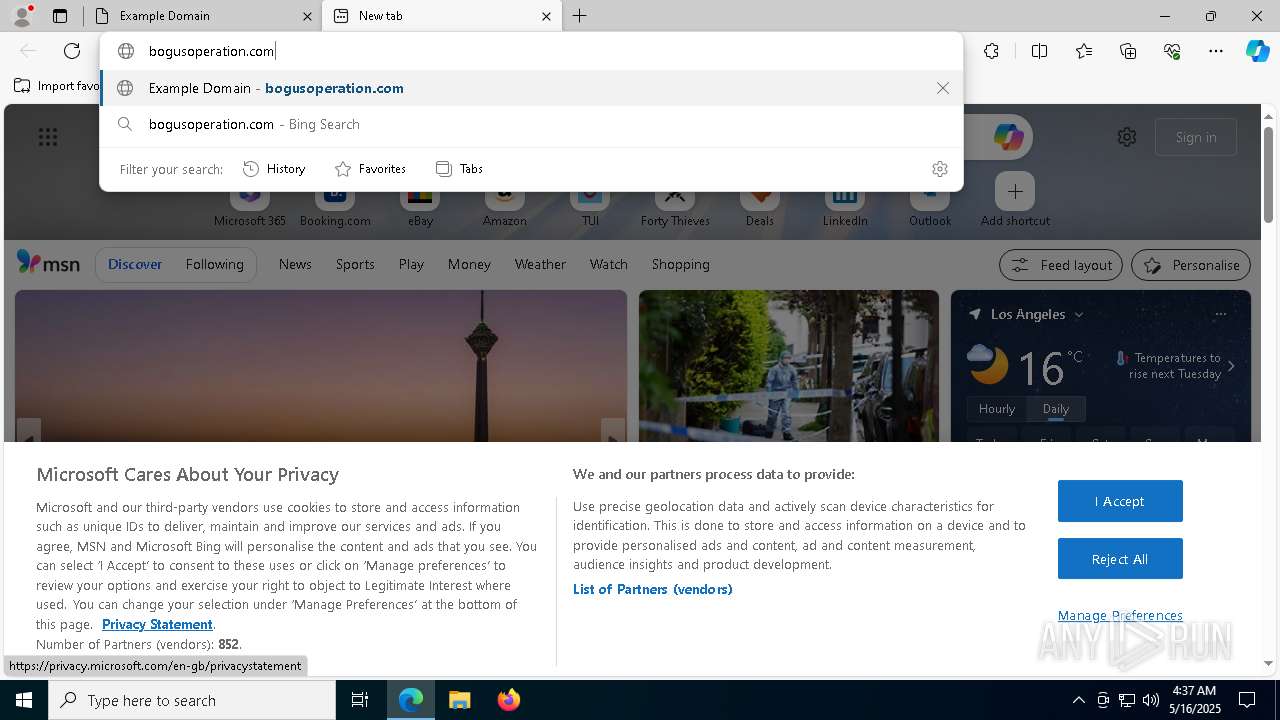Image resolution: width=1280 pixels, height=720 pixels.
Task: Select the Discover feed tab
Action: pos(135,264)
